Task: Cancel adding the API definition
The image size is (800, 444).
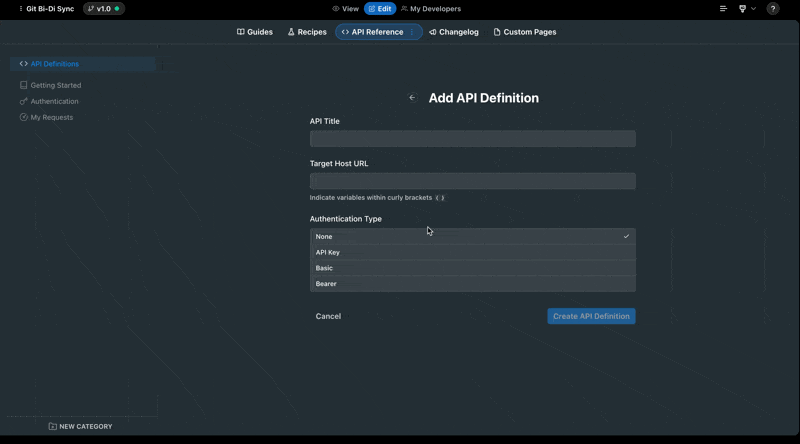Action: 328,316
